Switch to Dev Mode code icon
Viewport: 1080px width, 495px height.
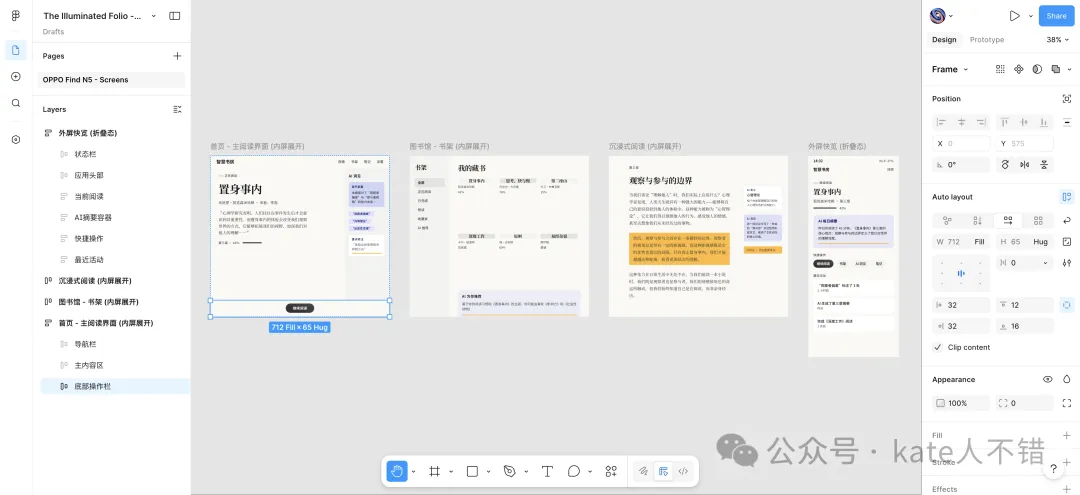pyautogui.click(x=684, y=471)
